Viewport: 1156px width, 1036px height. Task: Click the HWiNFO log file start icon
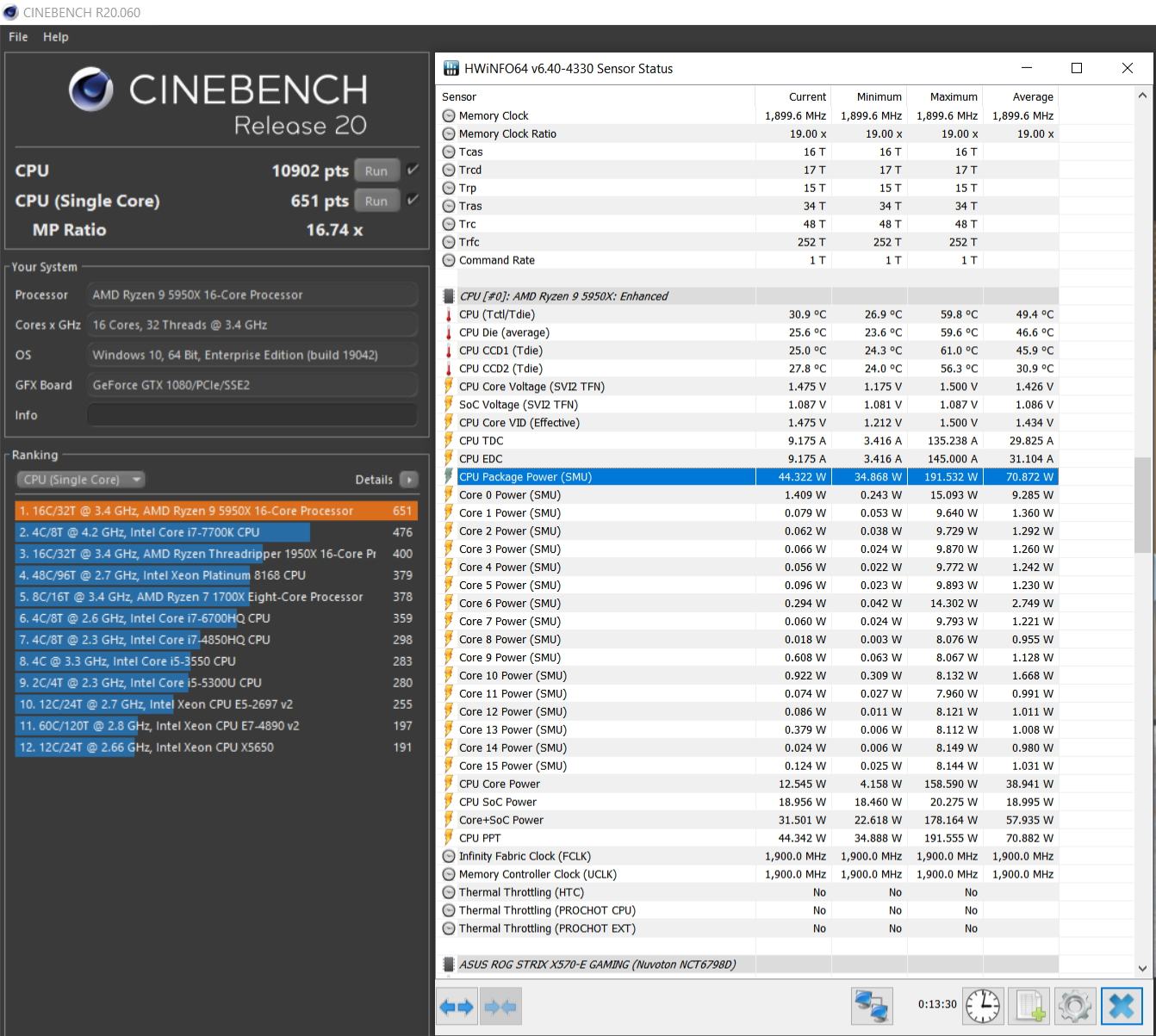pyautogui.click(x=1029, y=1005)
